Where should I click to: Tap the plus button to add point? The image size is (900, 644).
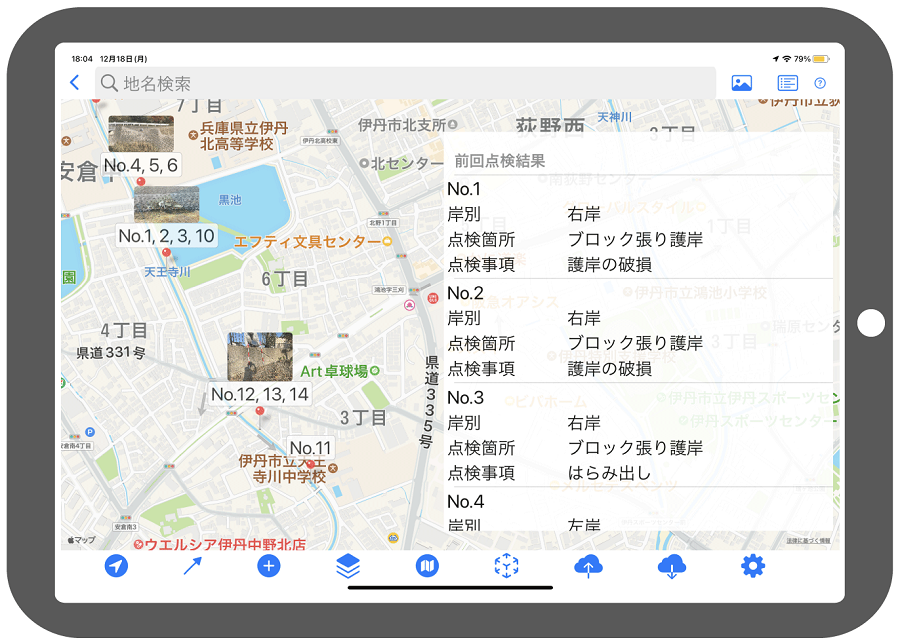point(269,567)
